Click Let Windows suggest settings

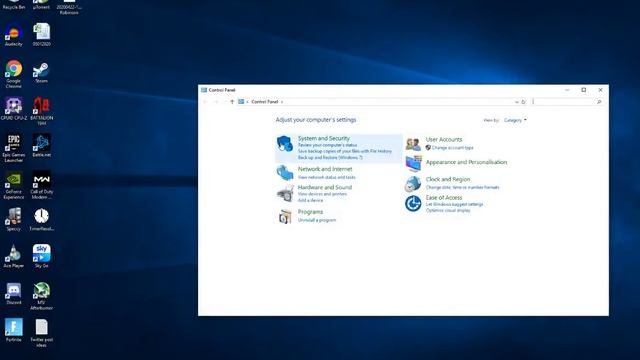(x=454, y=204)
